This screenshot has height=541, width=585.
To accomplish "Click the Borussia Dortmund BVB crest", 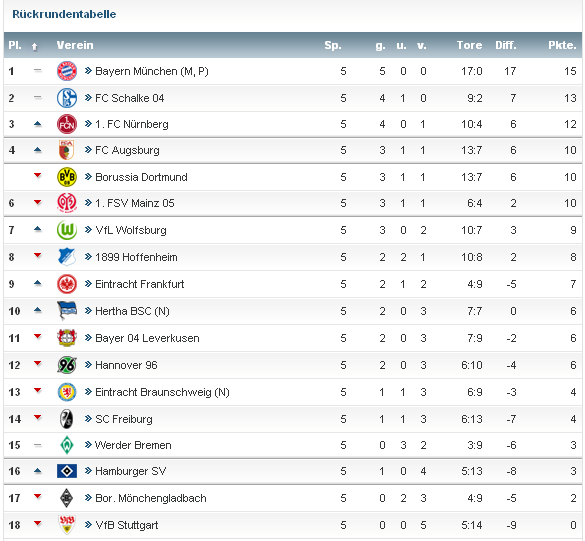I will 67,177.
